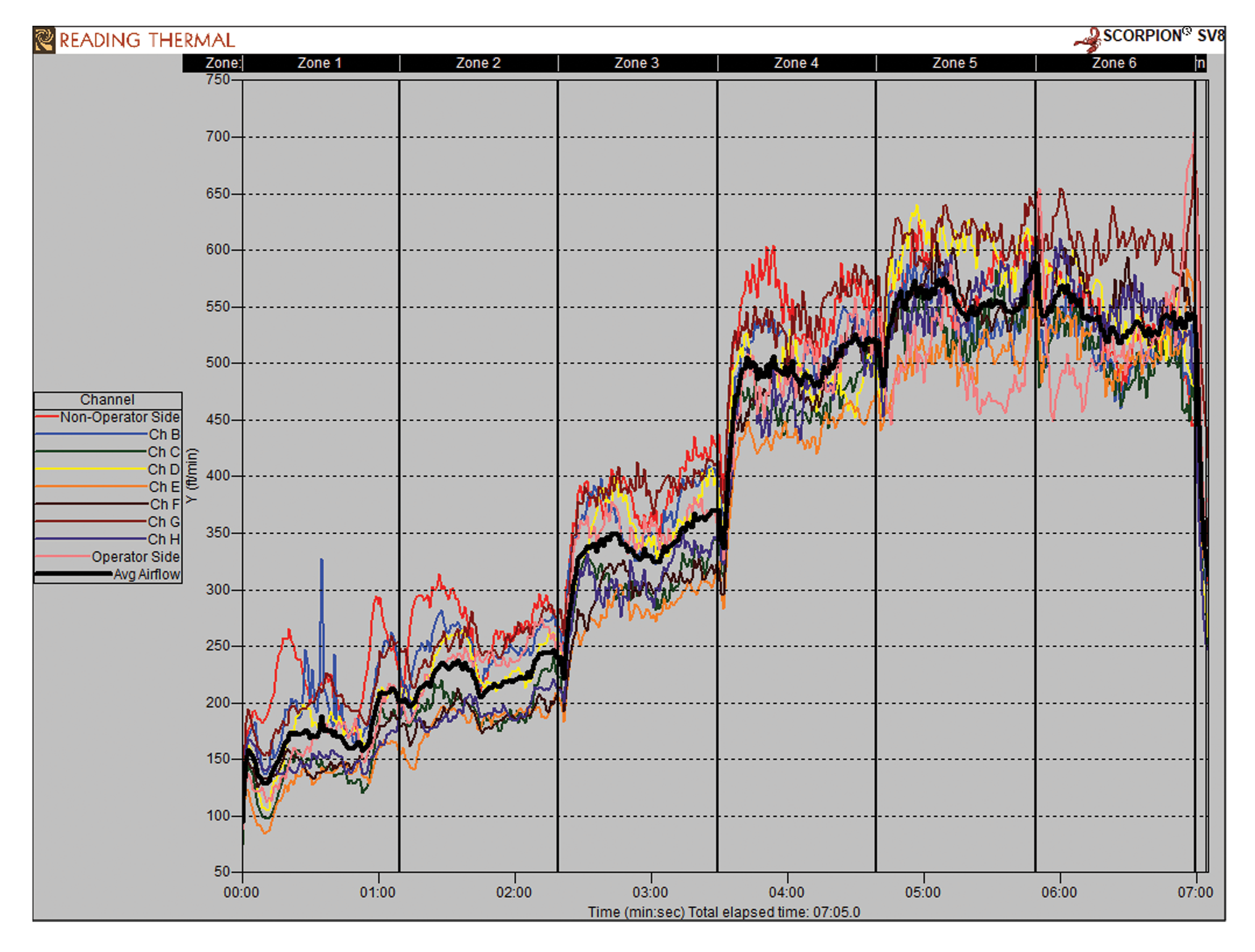Click the 01:00 time axis label

[x=378, y=892]
